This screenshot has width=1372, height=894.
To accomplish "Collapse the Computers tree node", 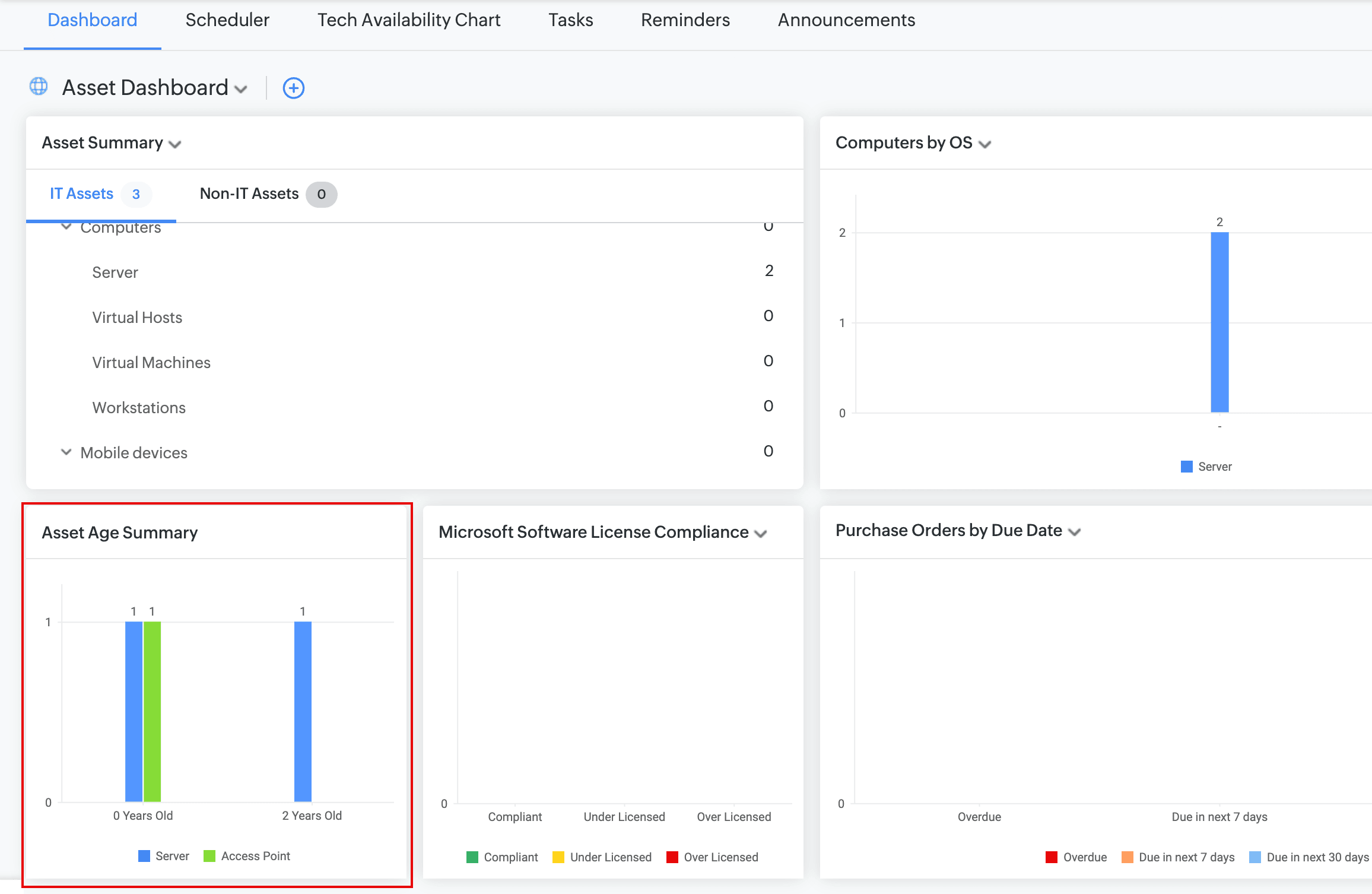I will coord(66,228).
